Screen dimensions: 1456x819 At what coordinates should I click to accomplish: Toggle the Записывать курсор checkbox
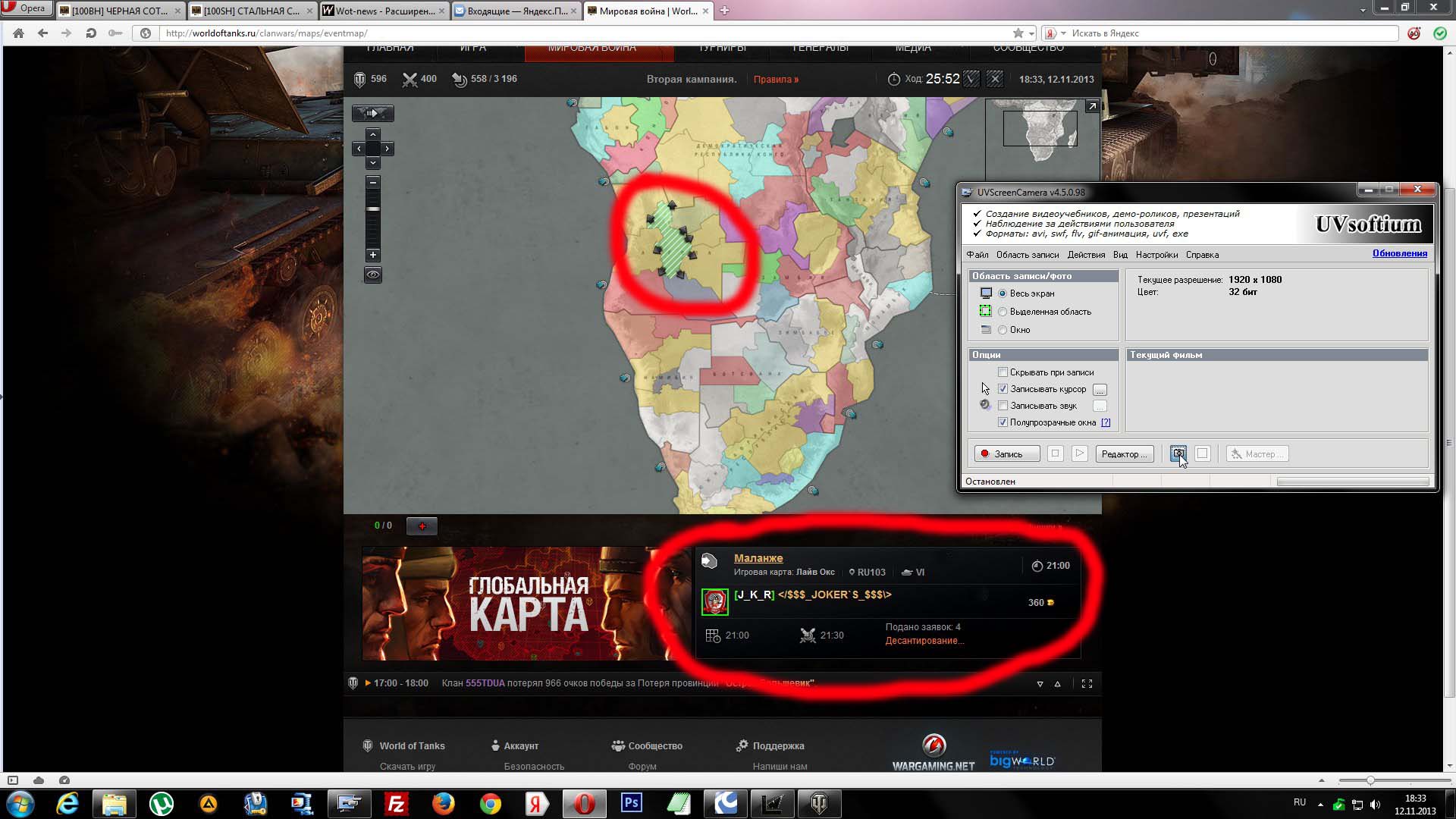[x=1003, y=389]
